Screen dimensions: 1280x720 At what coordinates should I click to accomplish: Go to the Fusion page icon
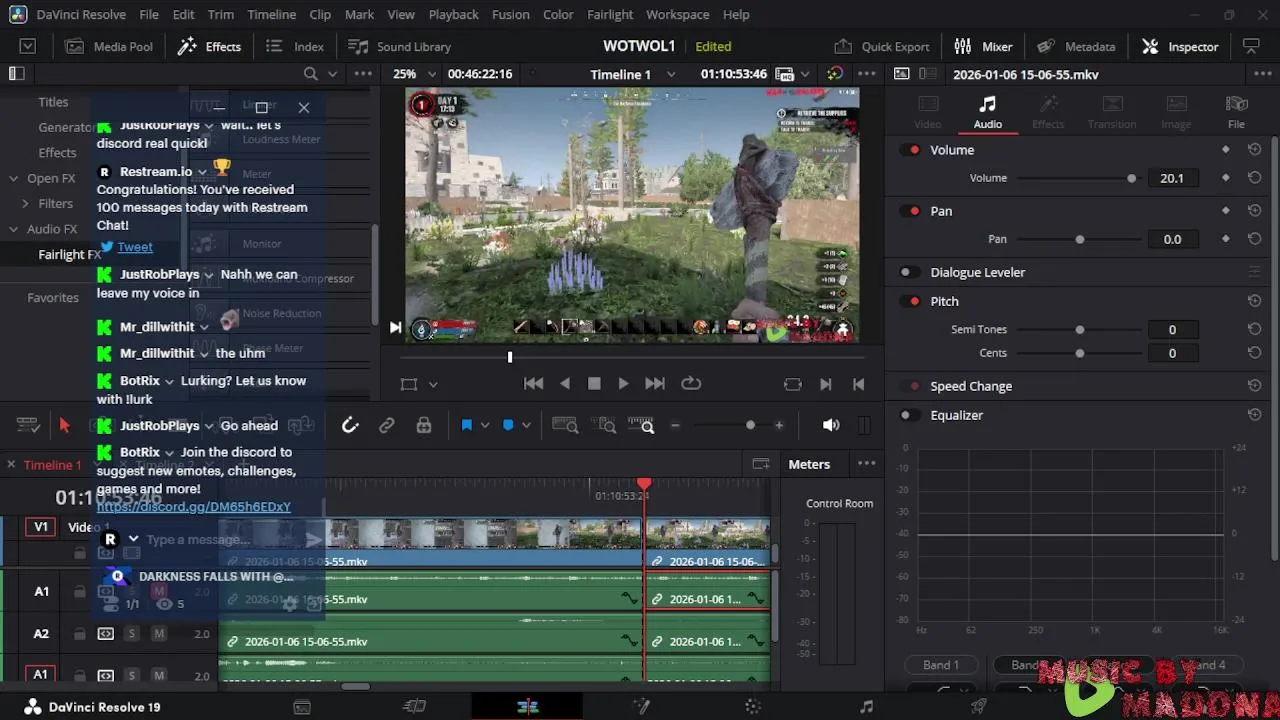(641, 707)
